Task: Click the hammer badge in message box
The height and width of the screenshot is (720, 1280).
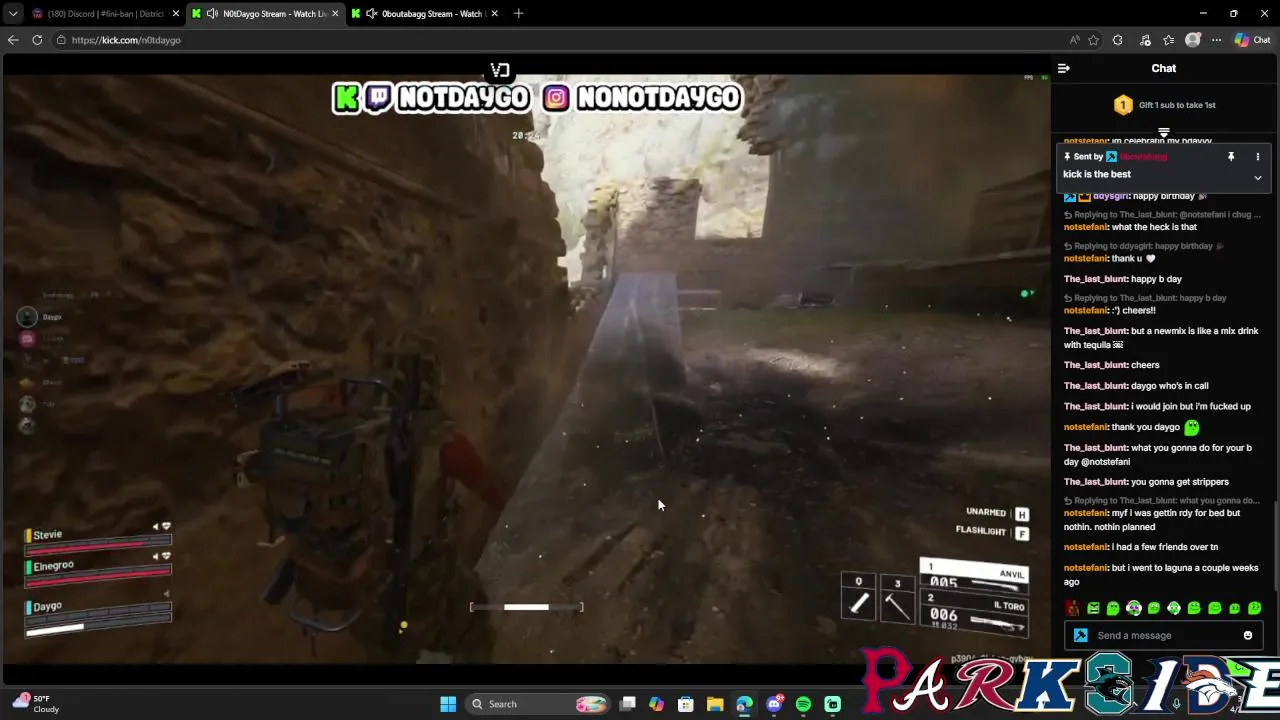Action: (x=1080, y=635)
